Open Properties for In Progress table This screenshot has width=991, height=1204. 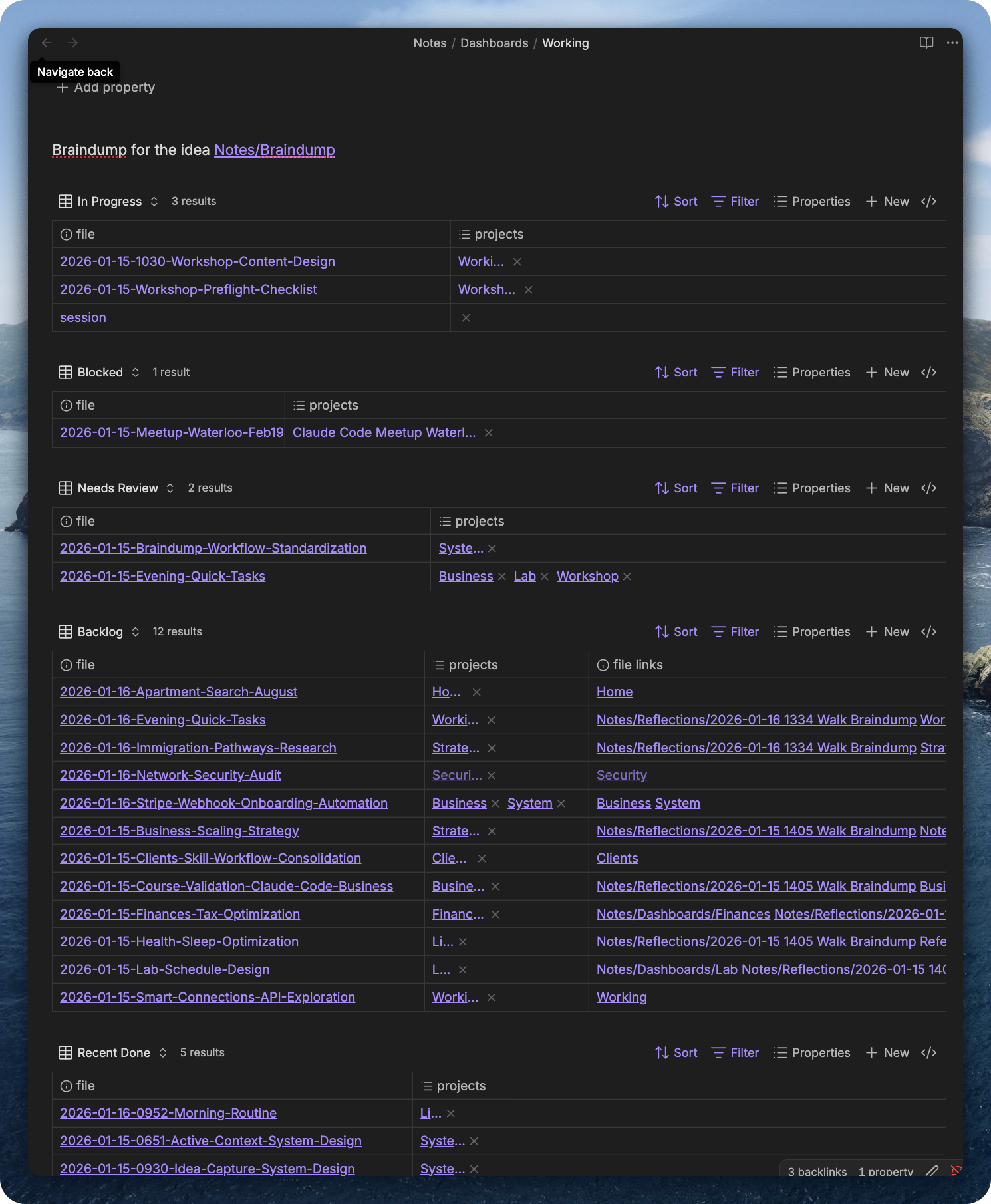[x=812, y=202]
